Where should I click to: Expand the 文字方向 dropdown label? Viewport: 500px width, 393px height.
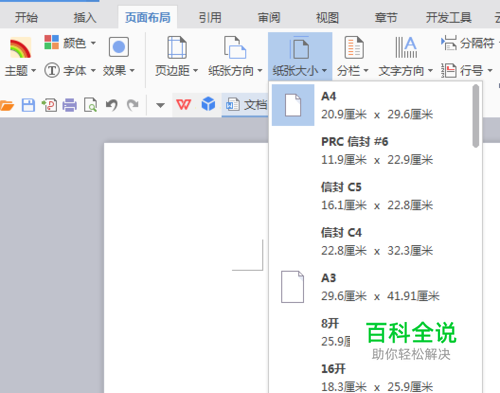click(x=406, y=70)
